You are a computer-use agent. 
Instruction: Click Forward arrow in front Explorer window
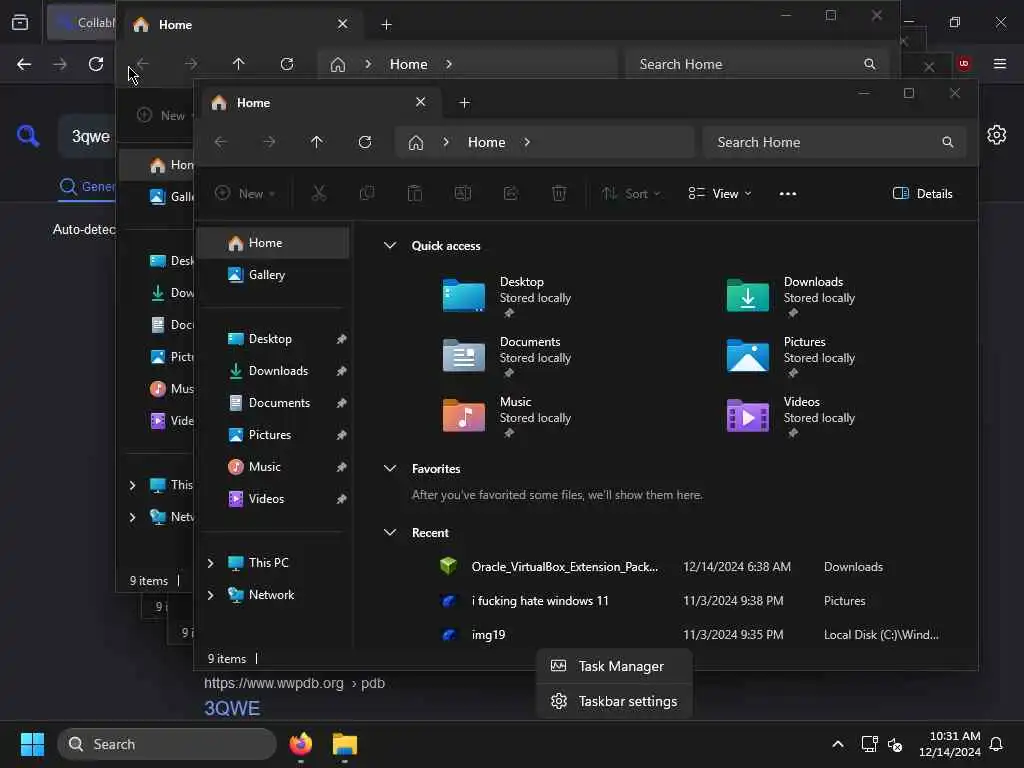point(269,142)
